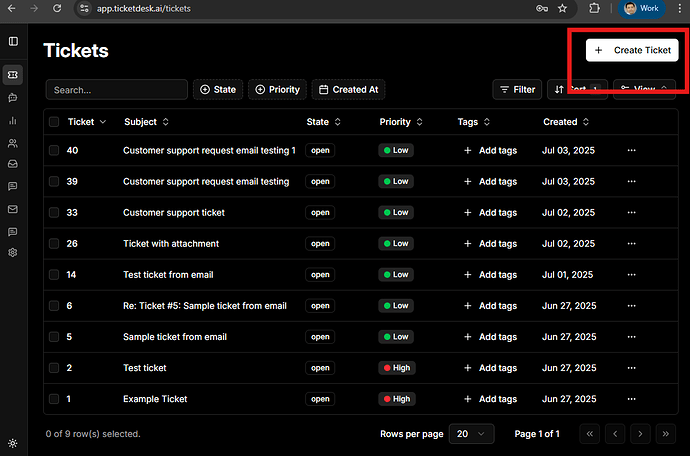
Task: Sort by the Subject column header
Action: pos(146,122)
